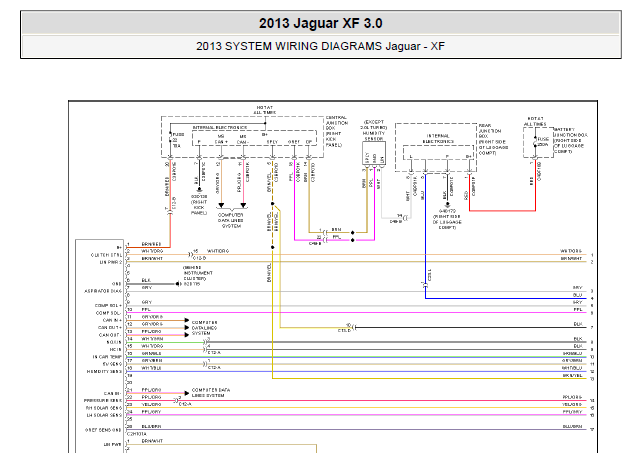Select the 250A fuse in battery junction box
The image size is (635, 453).
coord(543,142)
